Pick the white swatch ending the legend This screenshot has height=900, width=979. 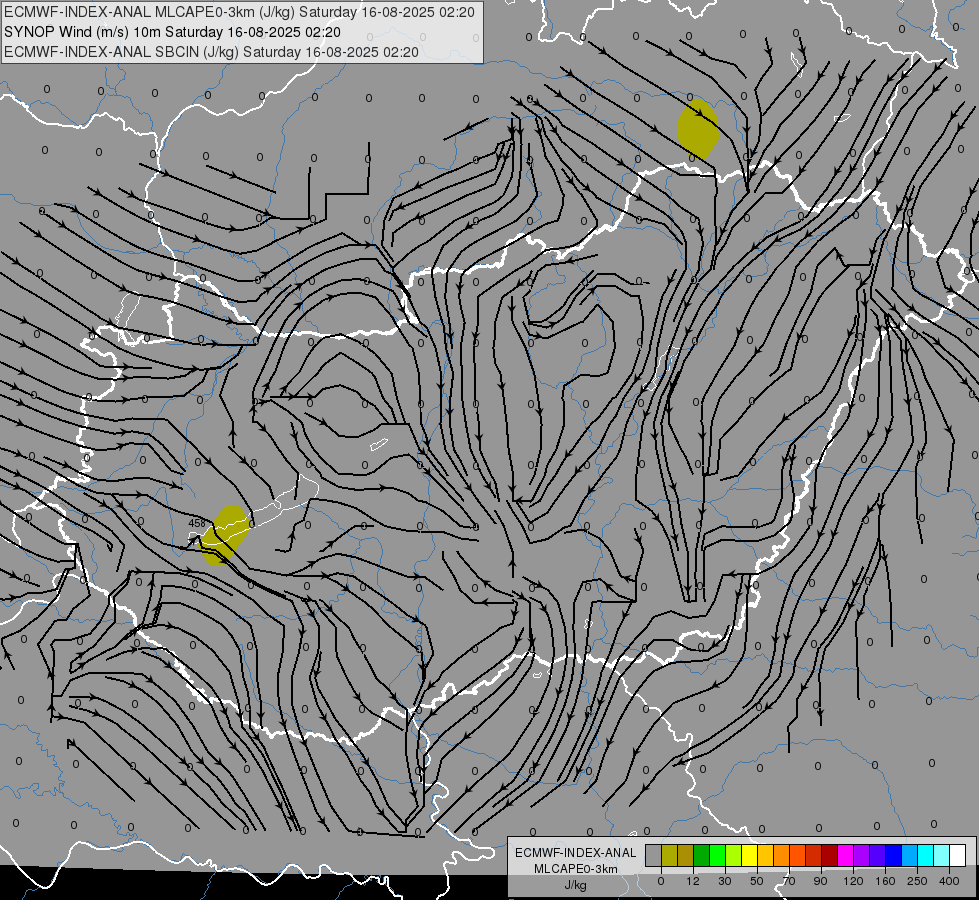(x=957, y=855)
